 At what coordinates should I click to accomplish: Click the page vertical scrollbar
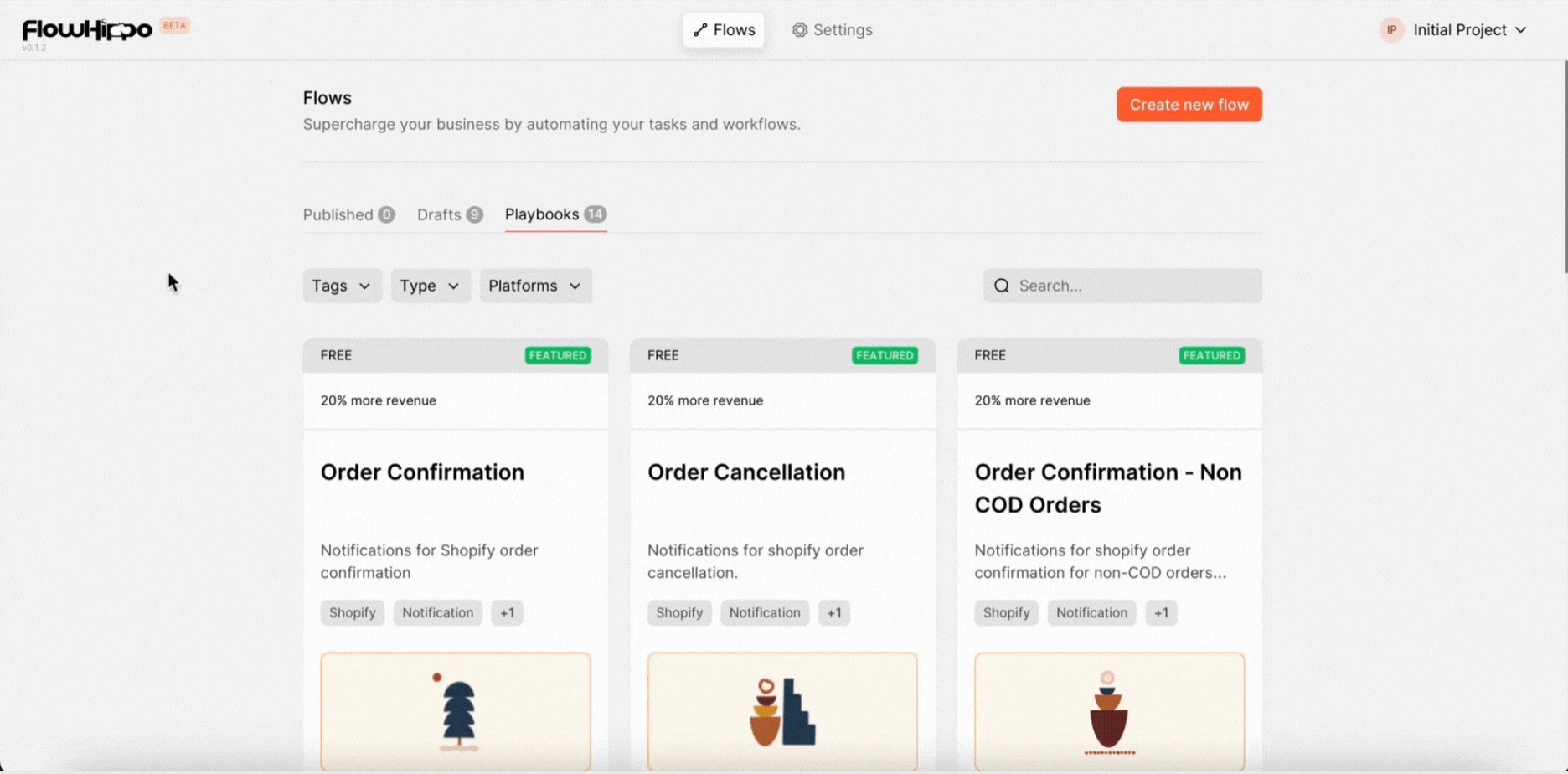coord(1565,168)
